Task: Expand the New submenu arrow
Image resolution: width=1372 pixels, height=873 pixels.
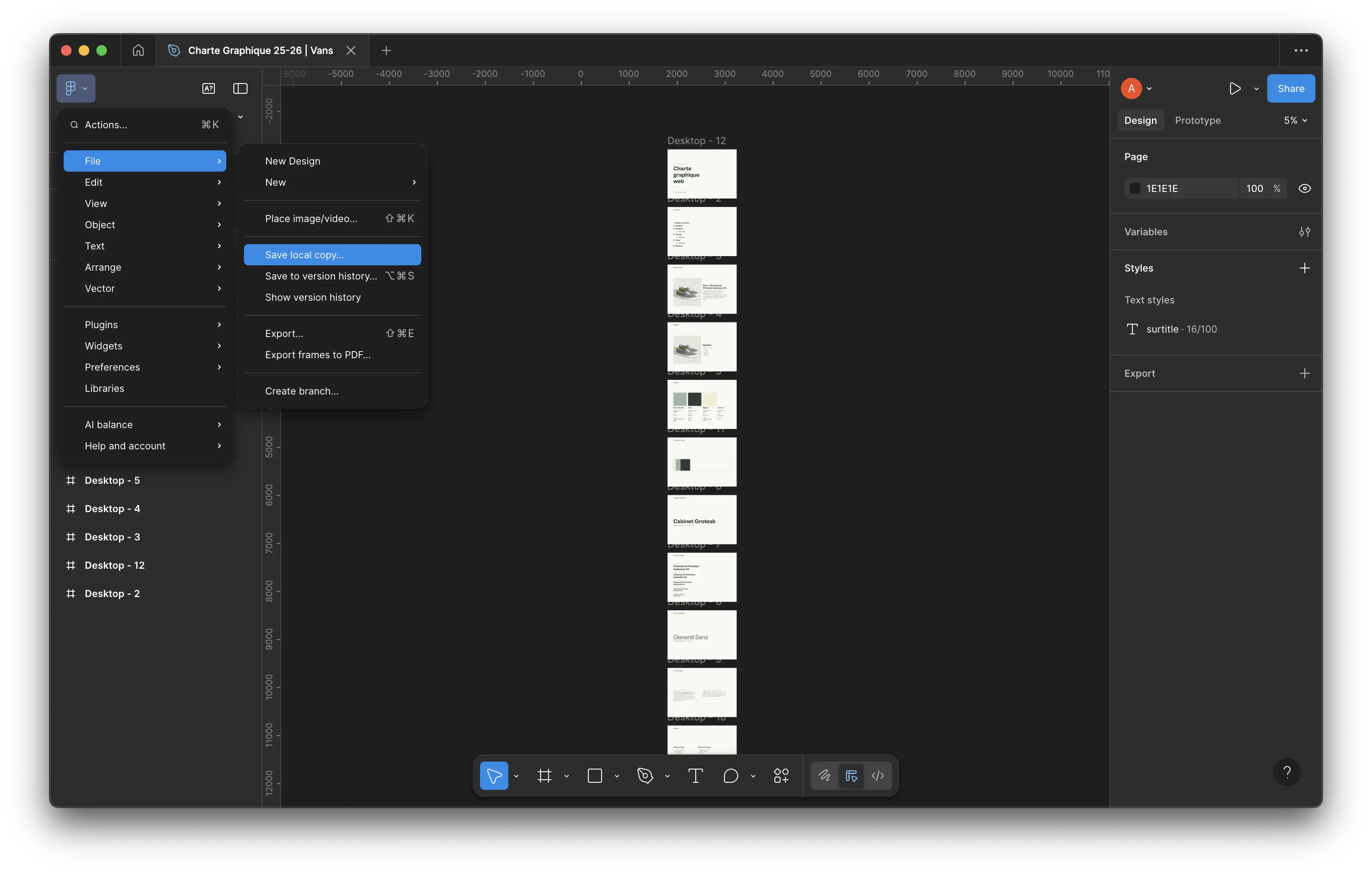Action: (414, 182)
